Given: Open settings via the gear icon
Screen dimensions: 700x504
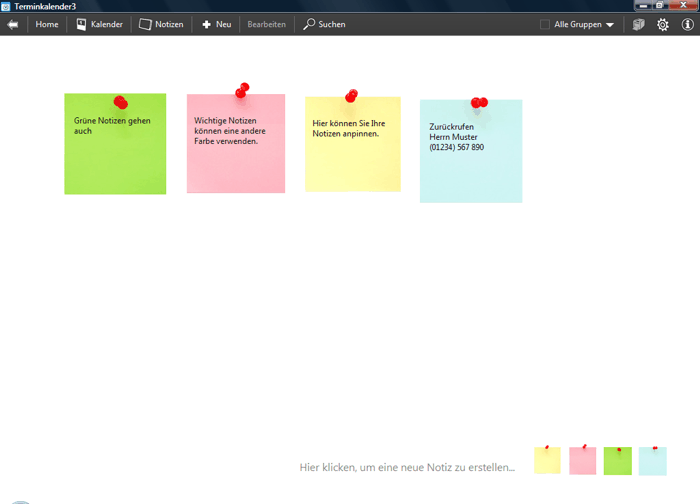Looking at the screenshot, I should click(x=662, y=24).
